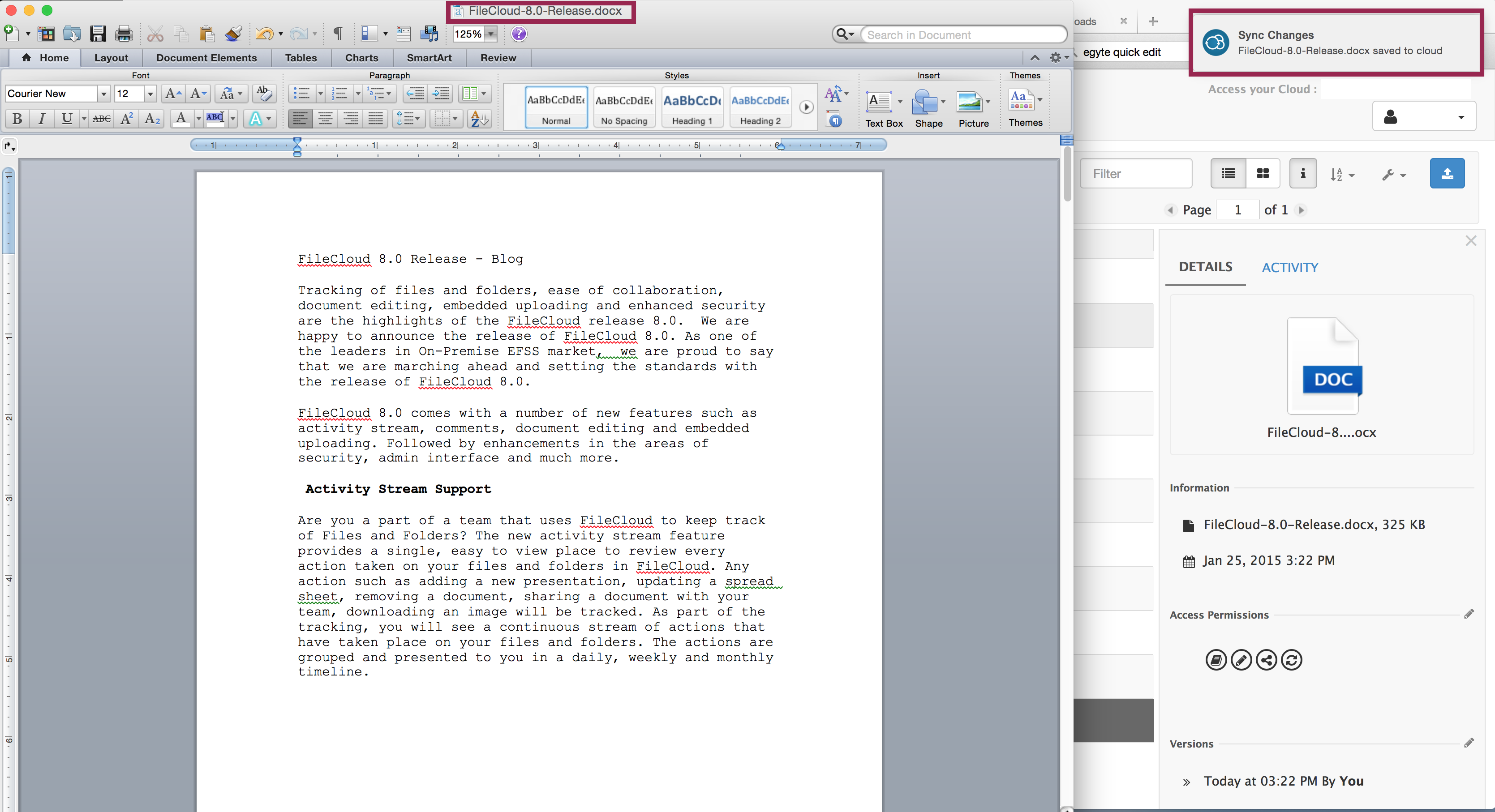Click the Copy icon in toolbar

pyautogui.click(x=181, y=34)
